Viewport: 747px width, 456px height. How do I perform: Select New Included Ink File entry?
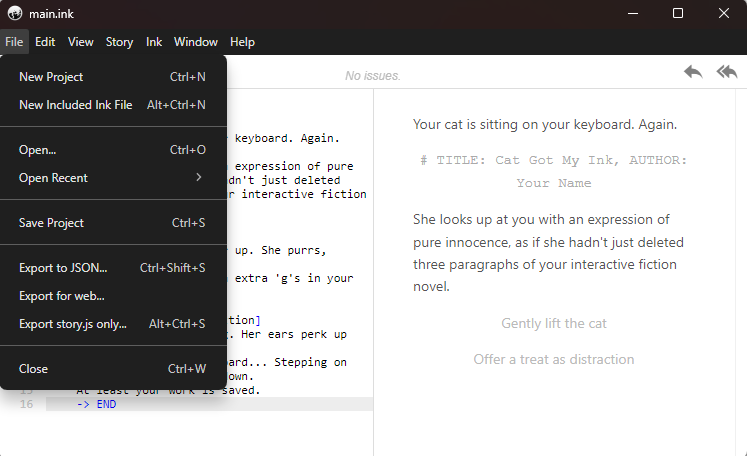click(113, 105)
